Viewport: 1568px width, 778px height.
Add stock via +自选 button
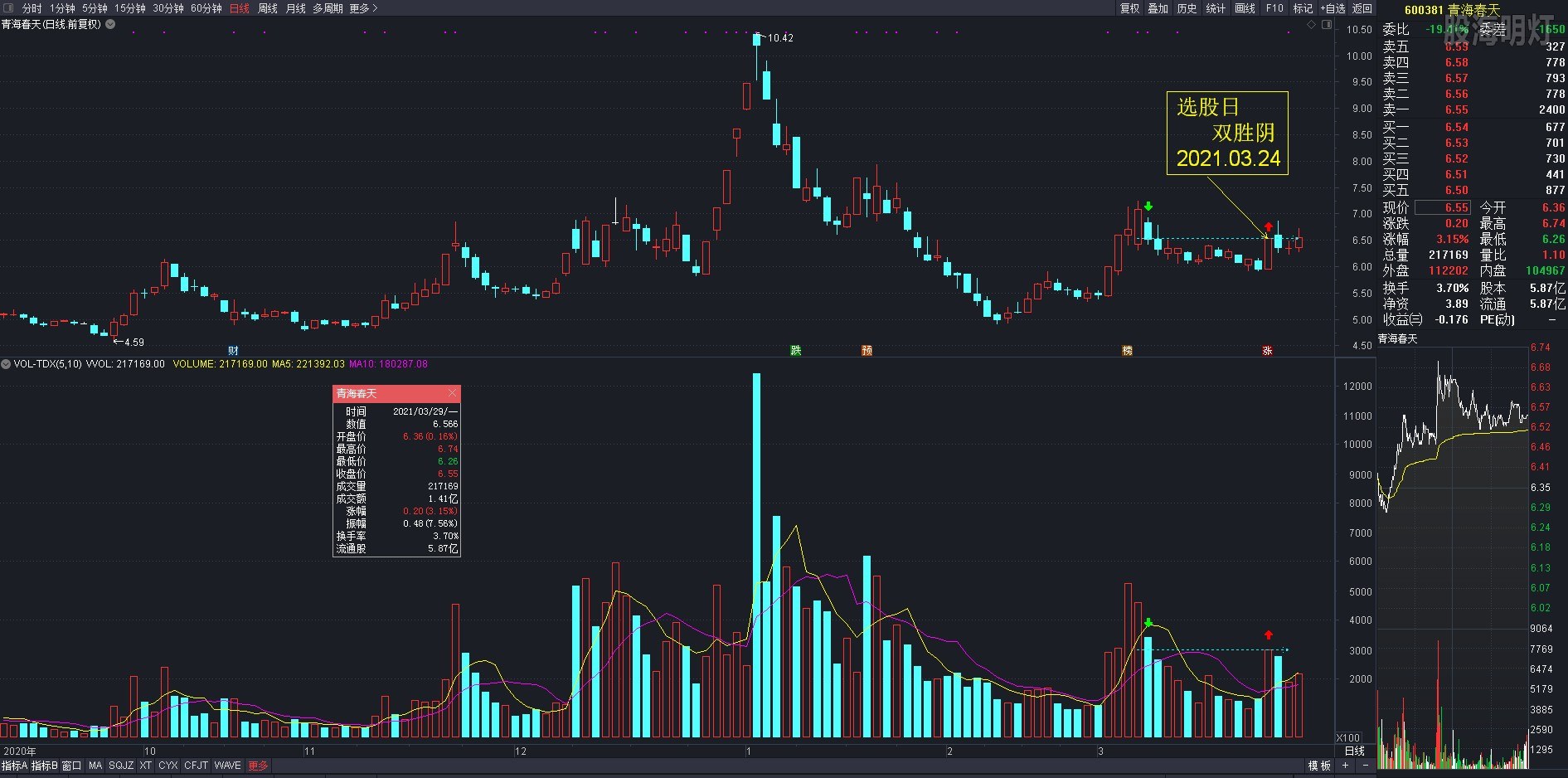pos(1333,8)
